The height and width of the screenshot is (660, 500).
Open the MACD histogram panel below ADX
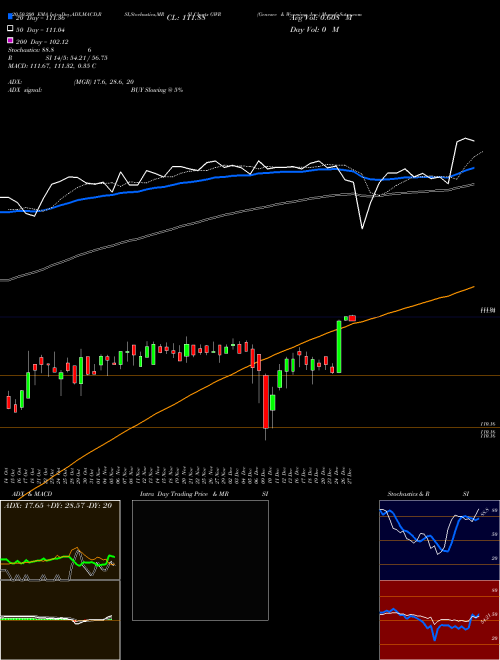click(x=60, y=620)
